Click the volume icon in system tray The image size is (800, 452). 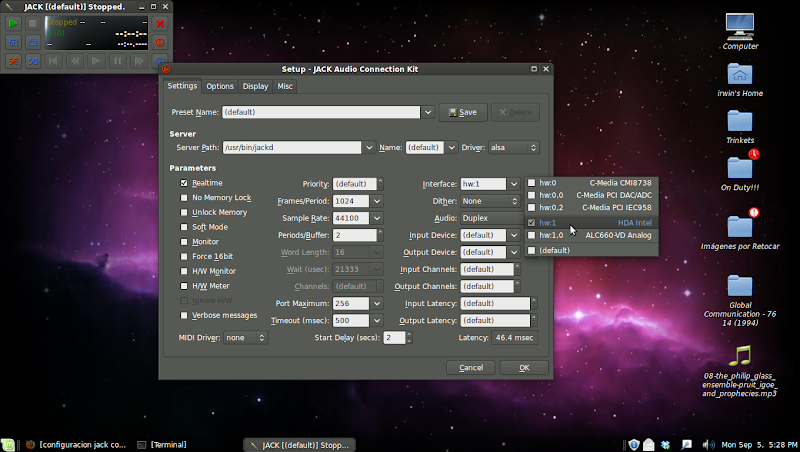click(709, 444)
